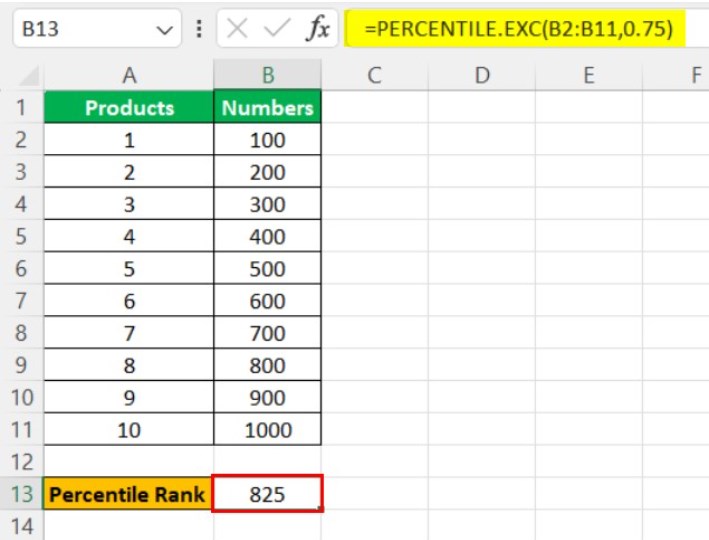Select row 4 header
709x540 pixels.
(x=21, y=204)
